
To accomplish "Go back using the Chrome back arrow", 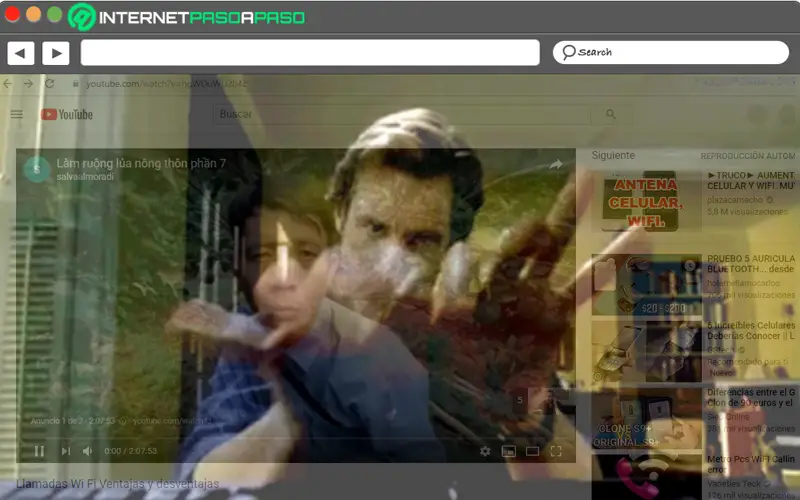I will [x=8, y=84].
